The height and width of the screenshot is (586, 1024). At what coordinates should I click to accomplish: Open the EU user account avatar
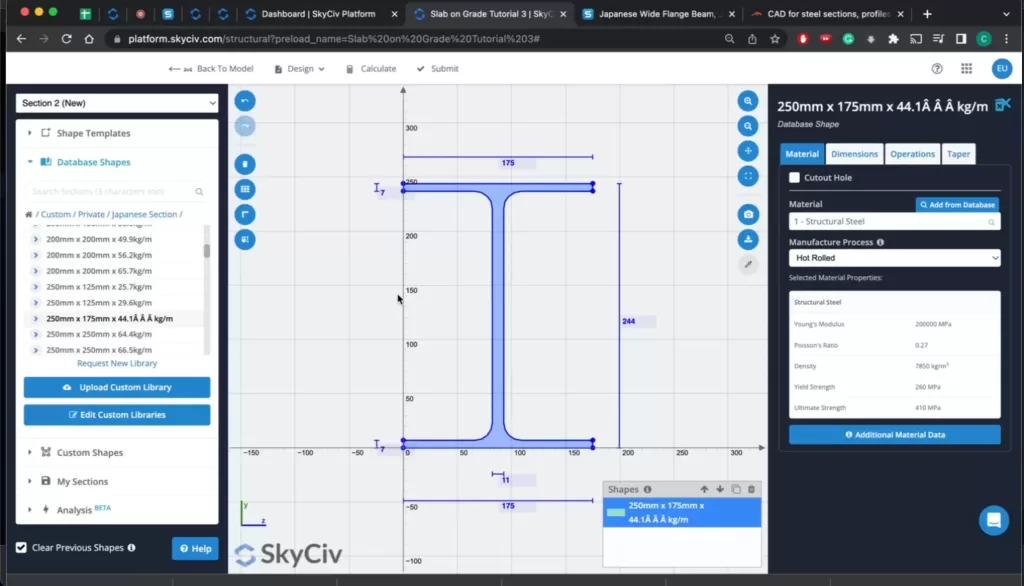[1002, 69]
